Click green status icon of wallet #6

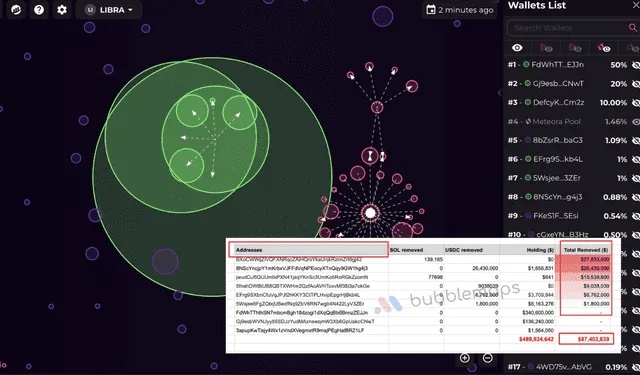coord(528,159)
